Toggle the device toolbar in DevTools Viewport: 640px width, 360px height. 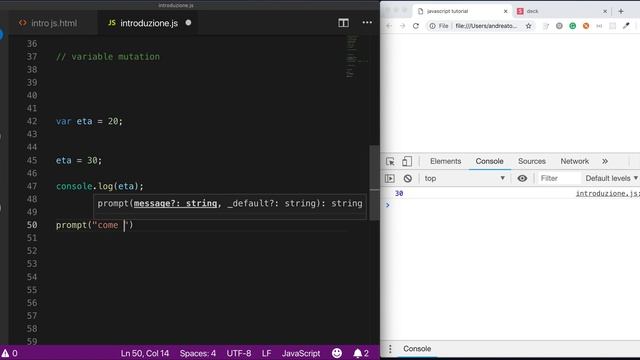(x=407, y=162)
